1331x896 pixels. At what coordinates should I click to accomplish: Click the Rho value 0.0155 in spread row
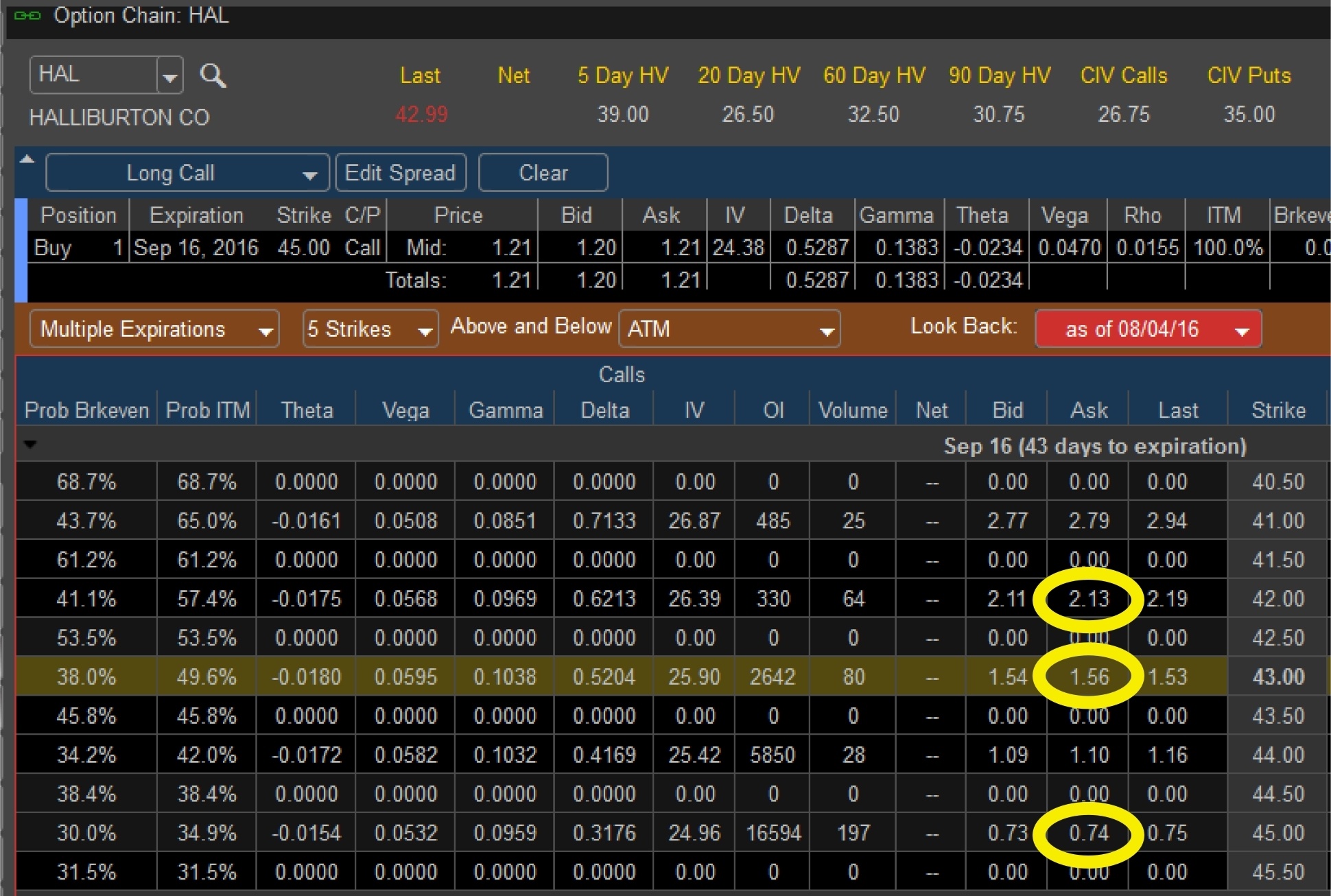tap(1148, 248)
